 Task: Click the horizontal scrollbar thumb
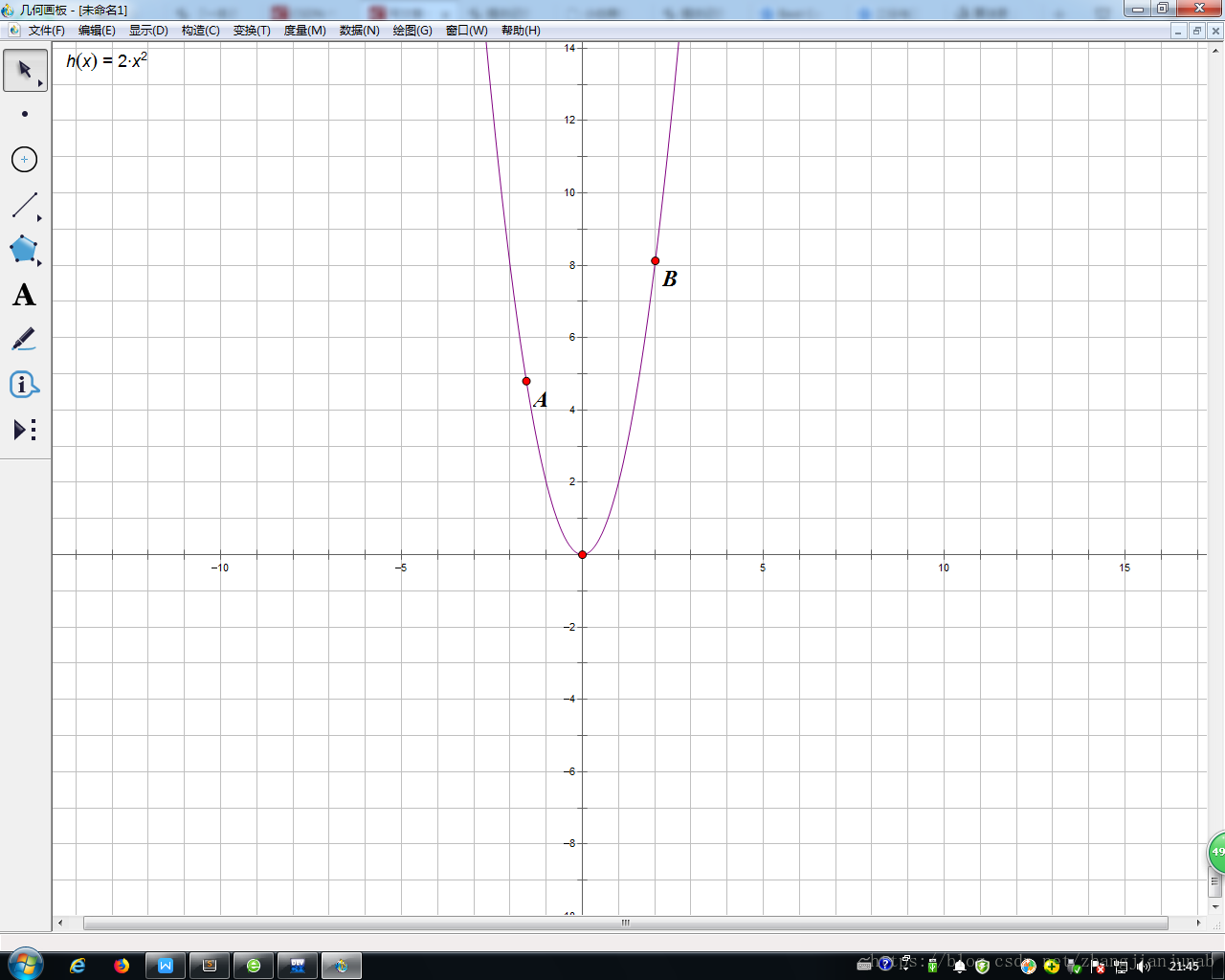pyautogui.click(x=626, y=924)
